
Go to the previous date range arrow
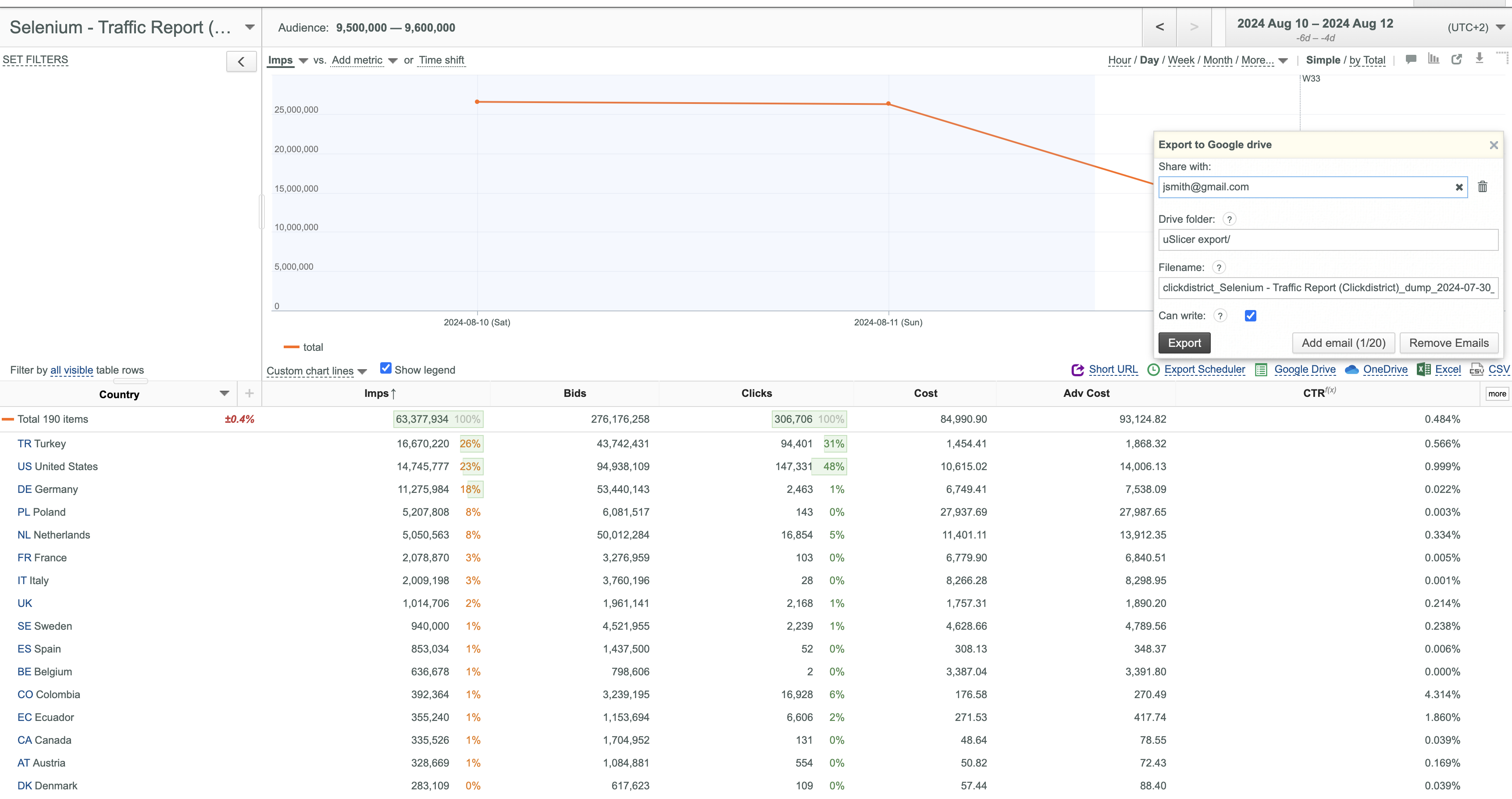pos(1160,27)
